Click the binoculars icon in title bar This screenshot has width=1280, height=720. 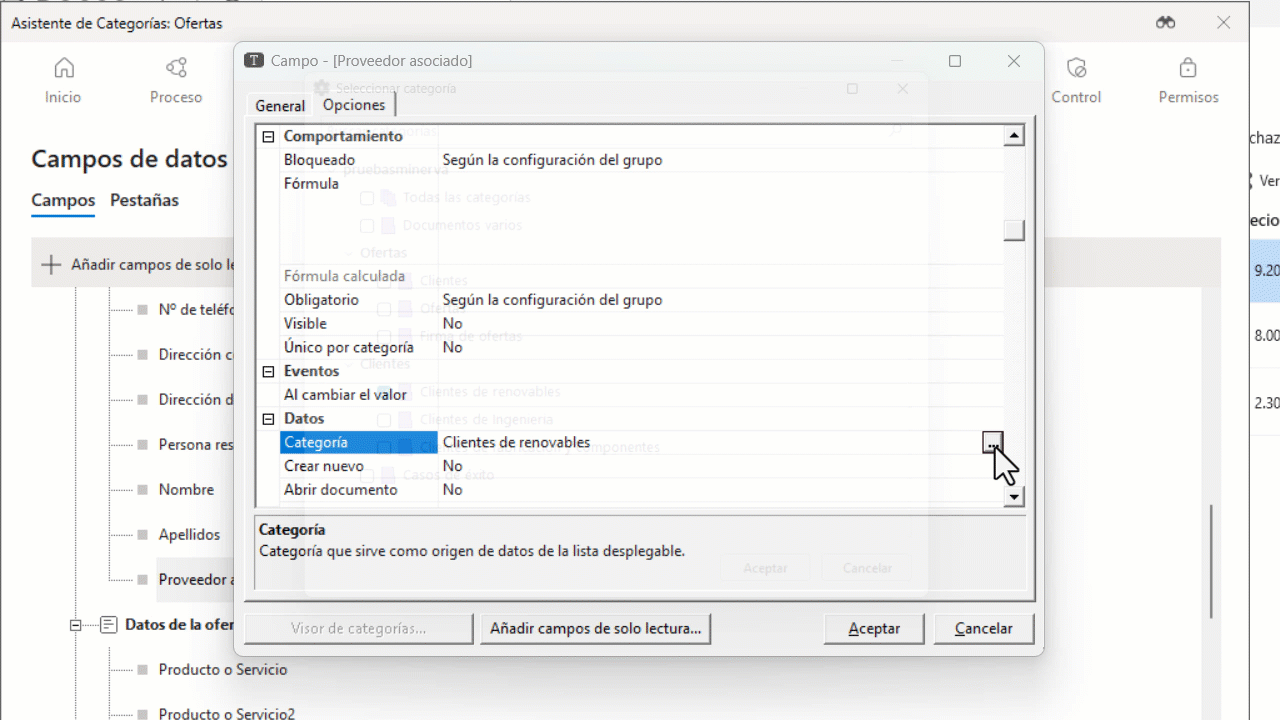1165,22
